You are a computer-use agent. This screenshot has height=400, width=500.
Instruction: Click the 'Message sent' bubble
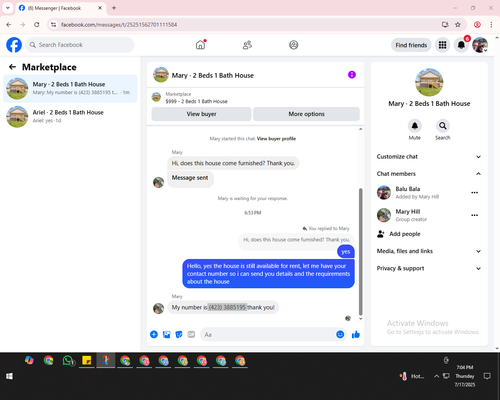[190, 178]
